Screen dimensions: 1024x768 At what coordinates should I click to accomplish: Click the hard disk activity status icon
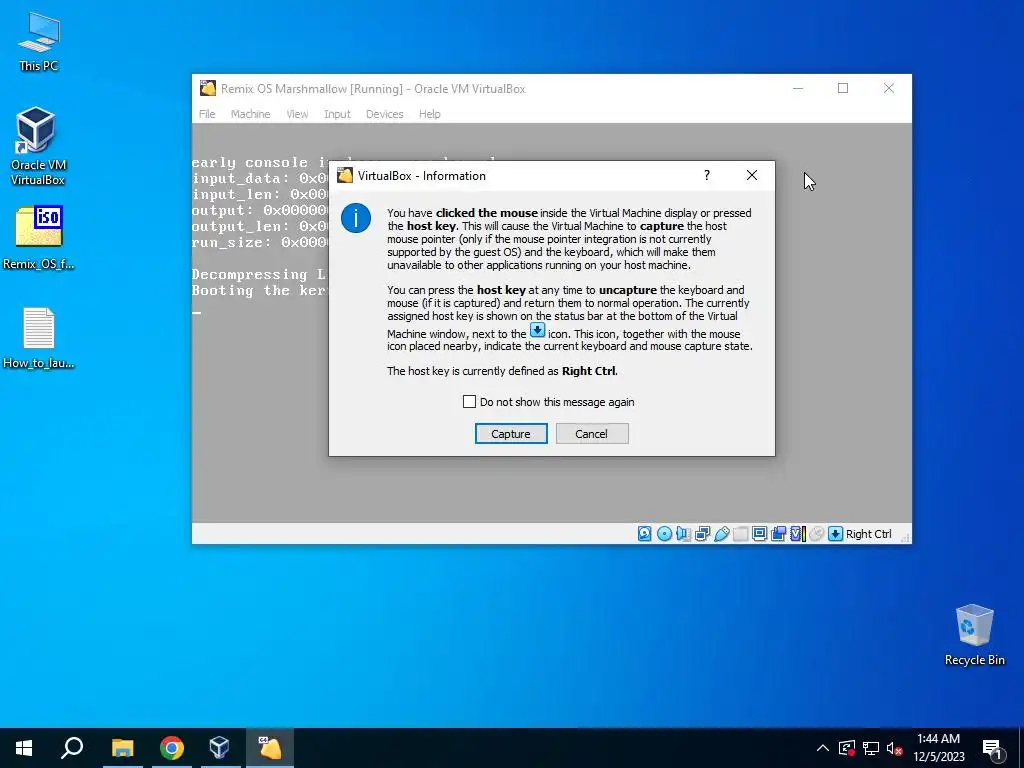645,534
